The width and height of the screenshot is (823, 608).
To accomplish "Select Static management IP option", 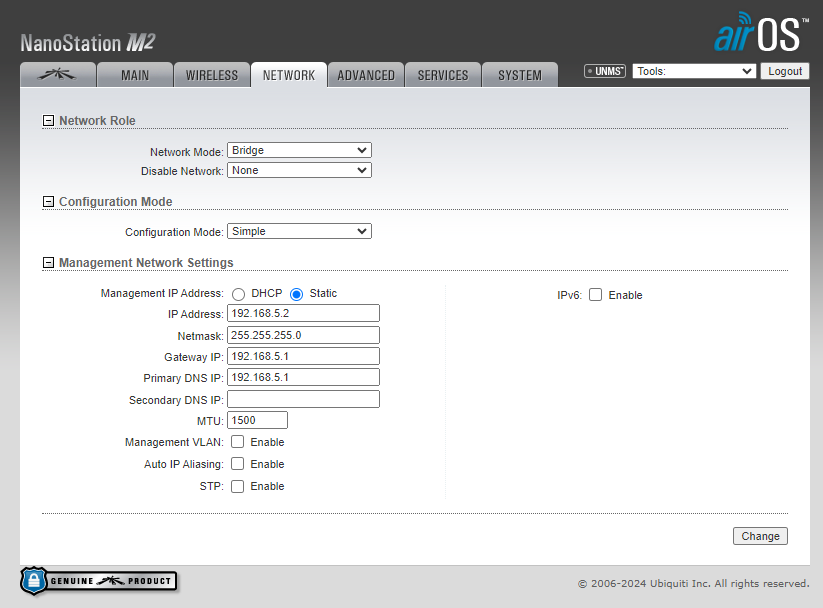I will [x=296, y=294].
